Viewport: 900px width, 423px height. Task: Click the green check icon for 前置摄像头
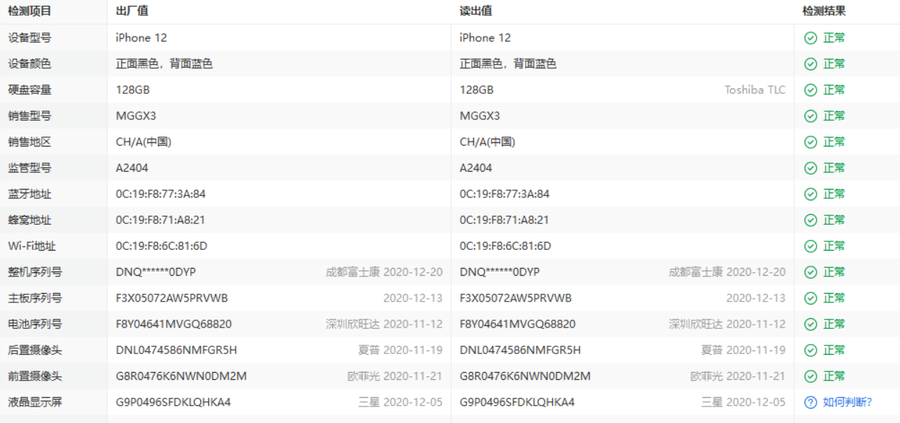click(x=810, y=376)
